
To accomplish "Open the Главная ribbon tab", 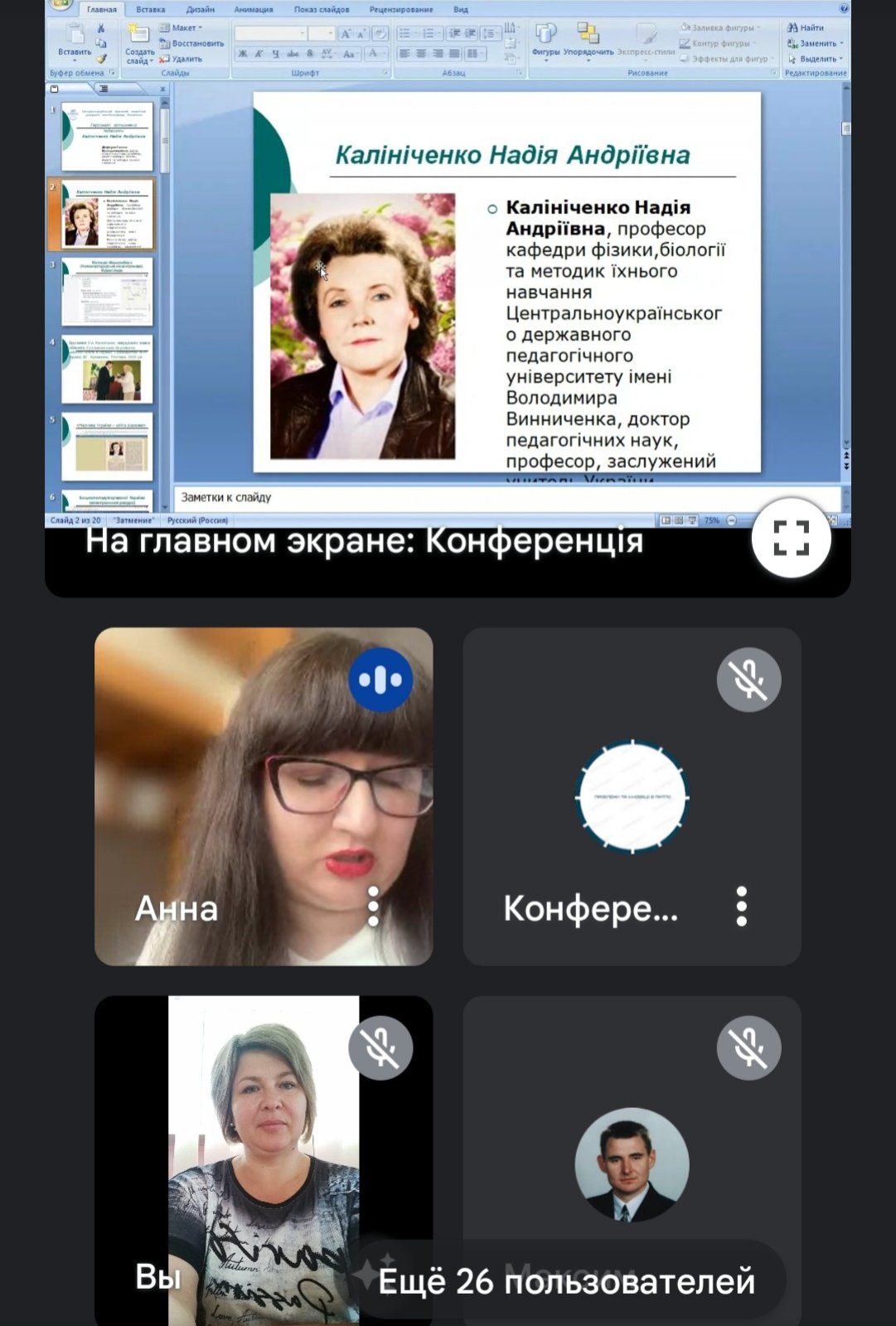I will click(x=102, y=9).
